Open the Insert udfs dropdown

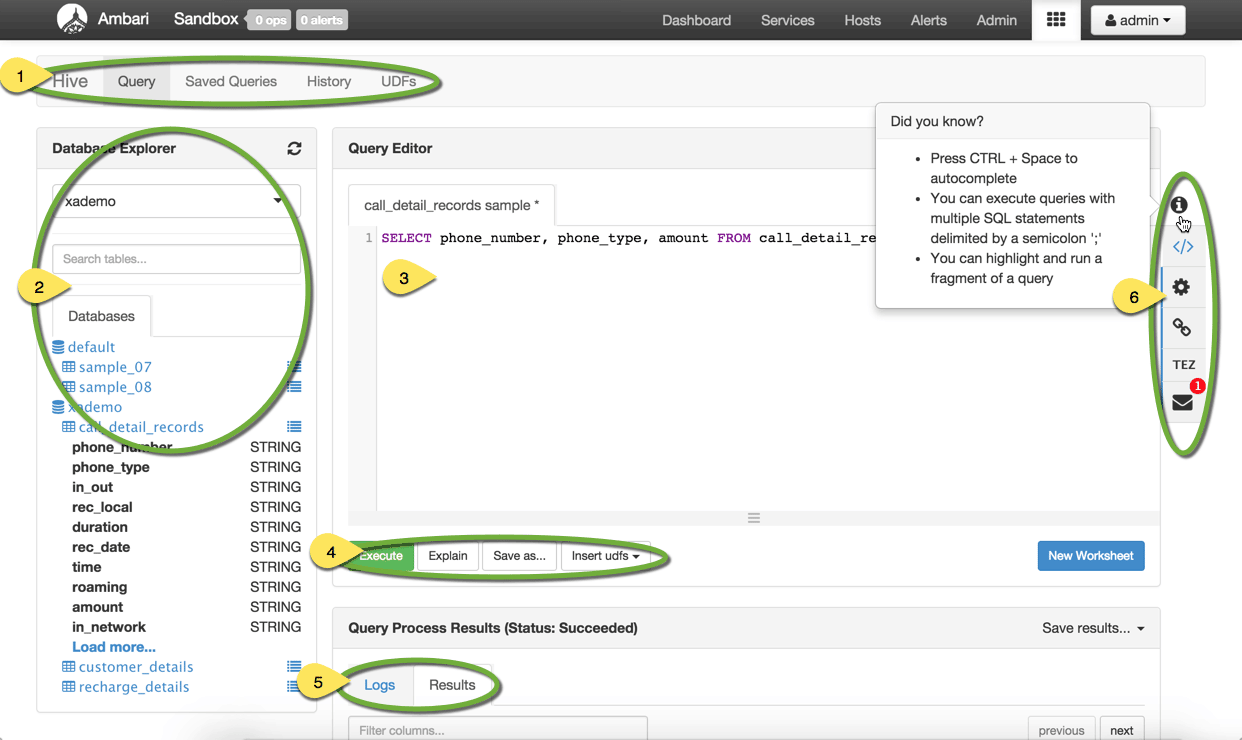tap(605, 556)
